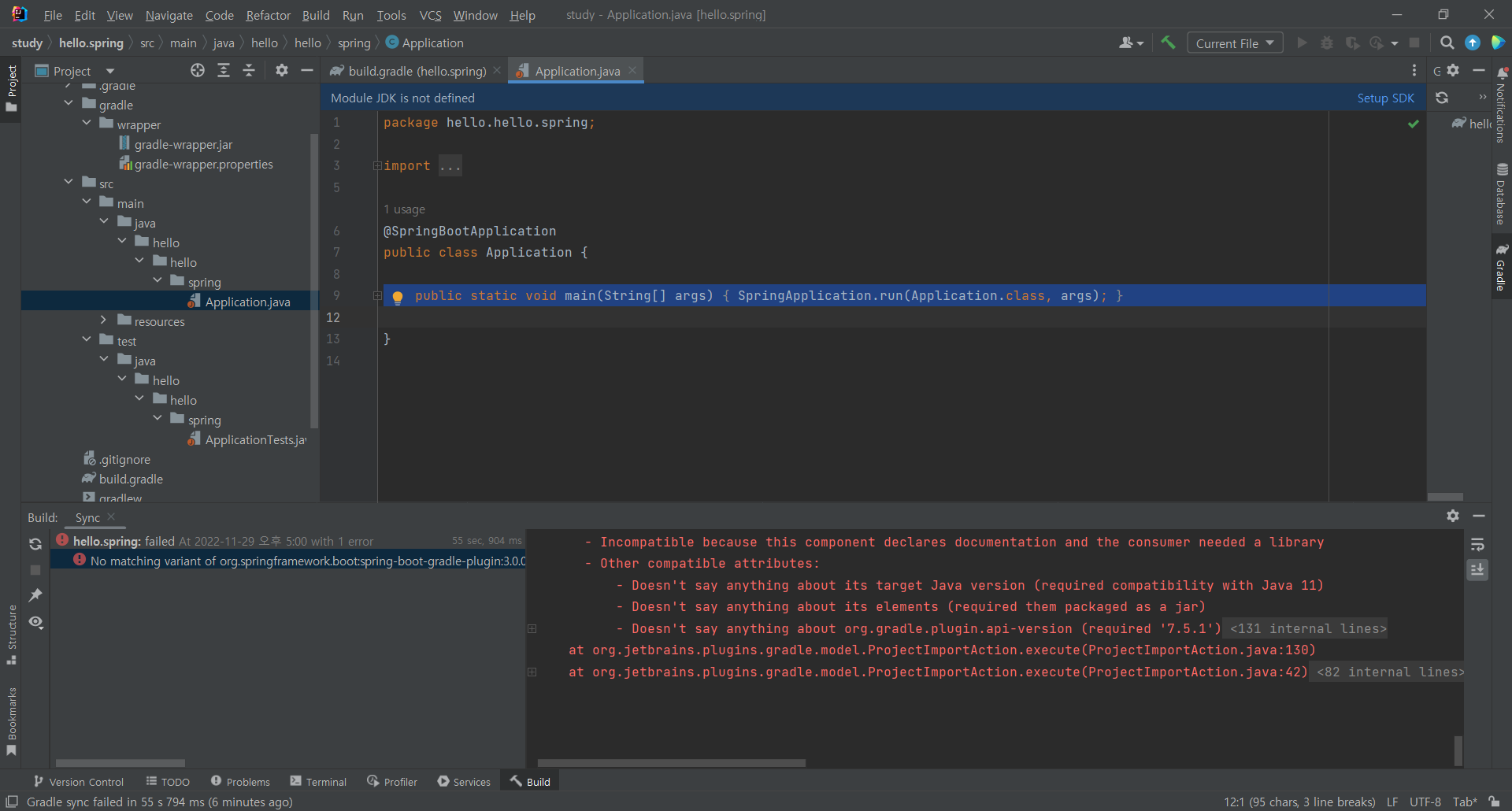The width and height of the screenshot is (1512, 811).
Task: Close the Application.java tab
Action: pos(632,70)
